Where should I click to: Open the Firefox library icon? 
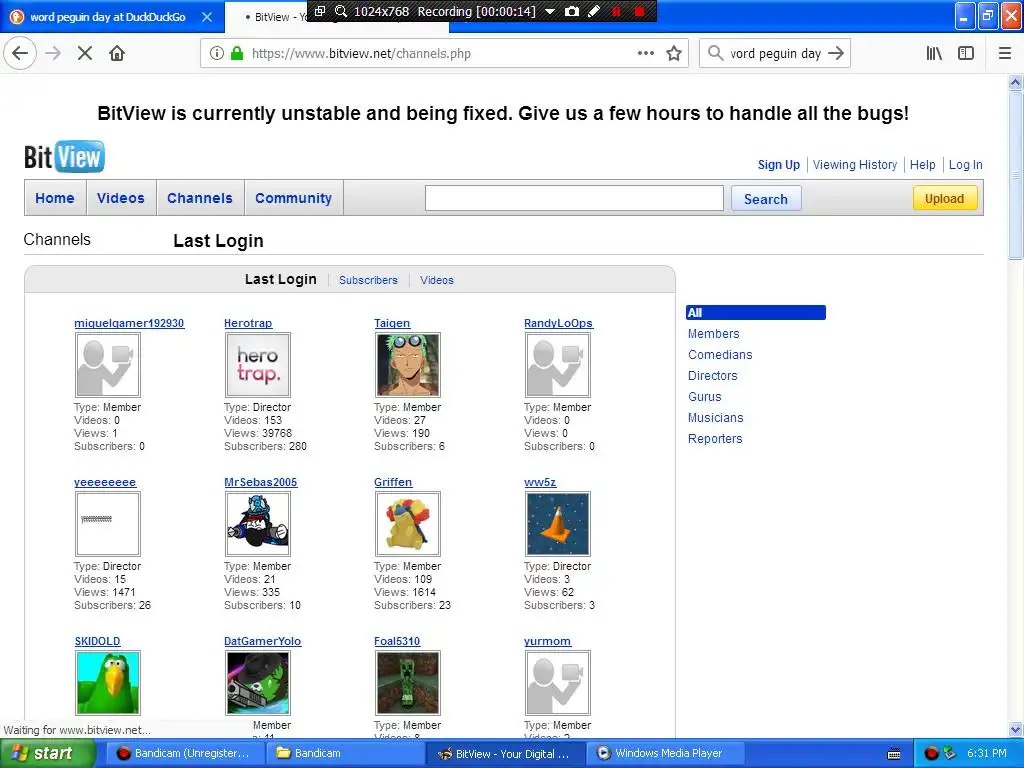(x=934, y=54)
